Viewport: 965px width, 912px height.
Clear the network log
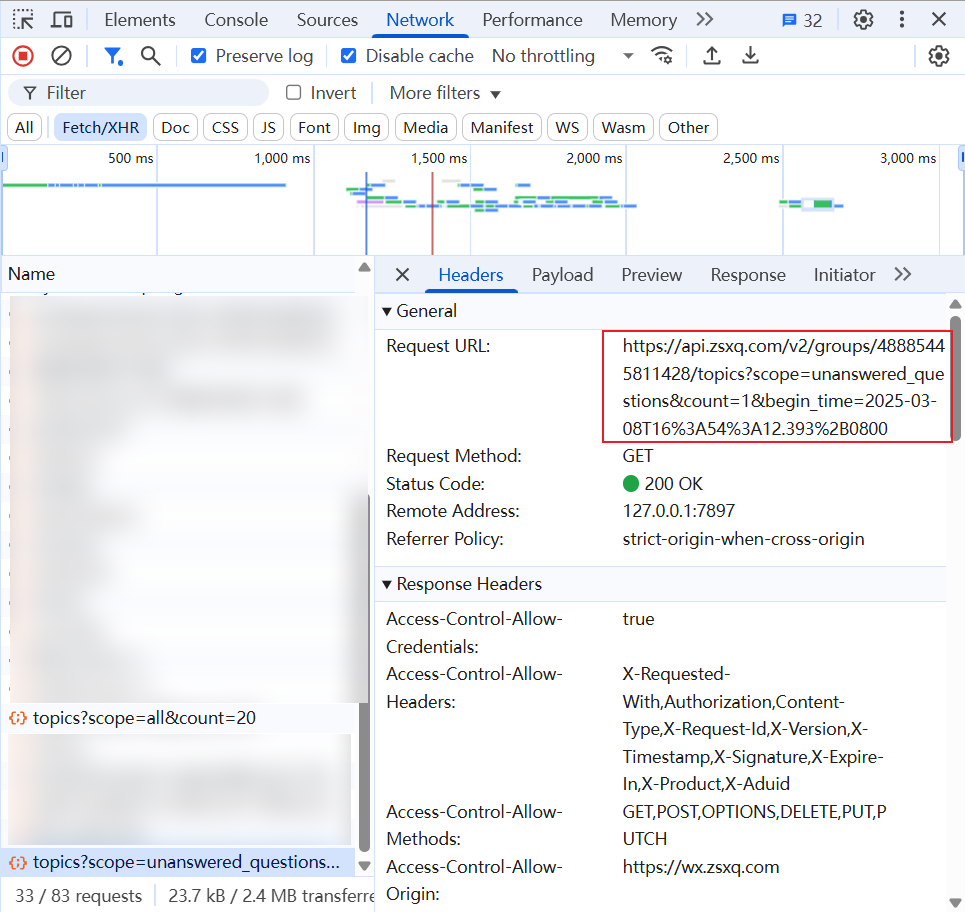pos(61,56)
